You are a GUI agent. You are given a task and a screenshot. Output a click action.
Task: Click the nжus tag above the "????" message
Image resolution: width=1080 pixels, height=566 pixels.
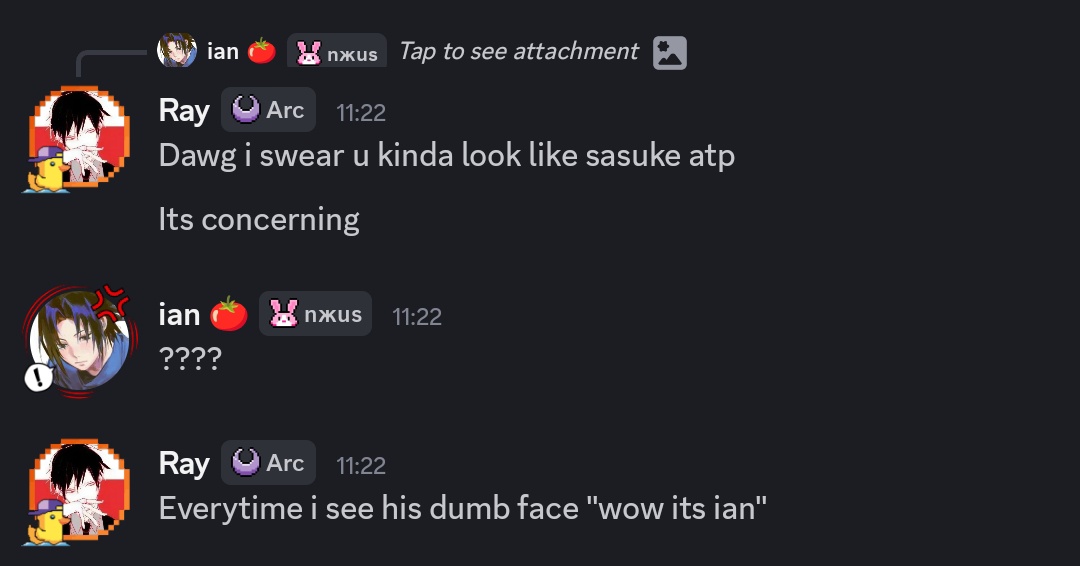pyautogui.click(x=315, y=314)
